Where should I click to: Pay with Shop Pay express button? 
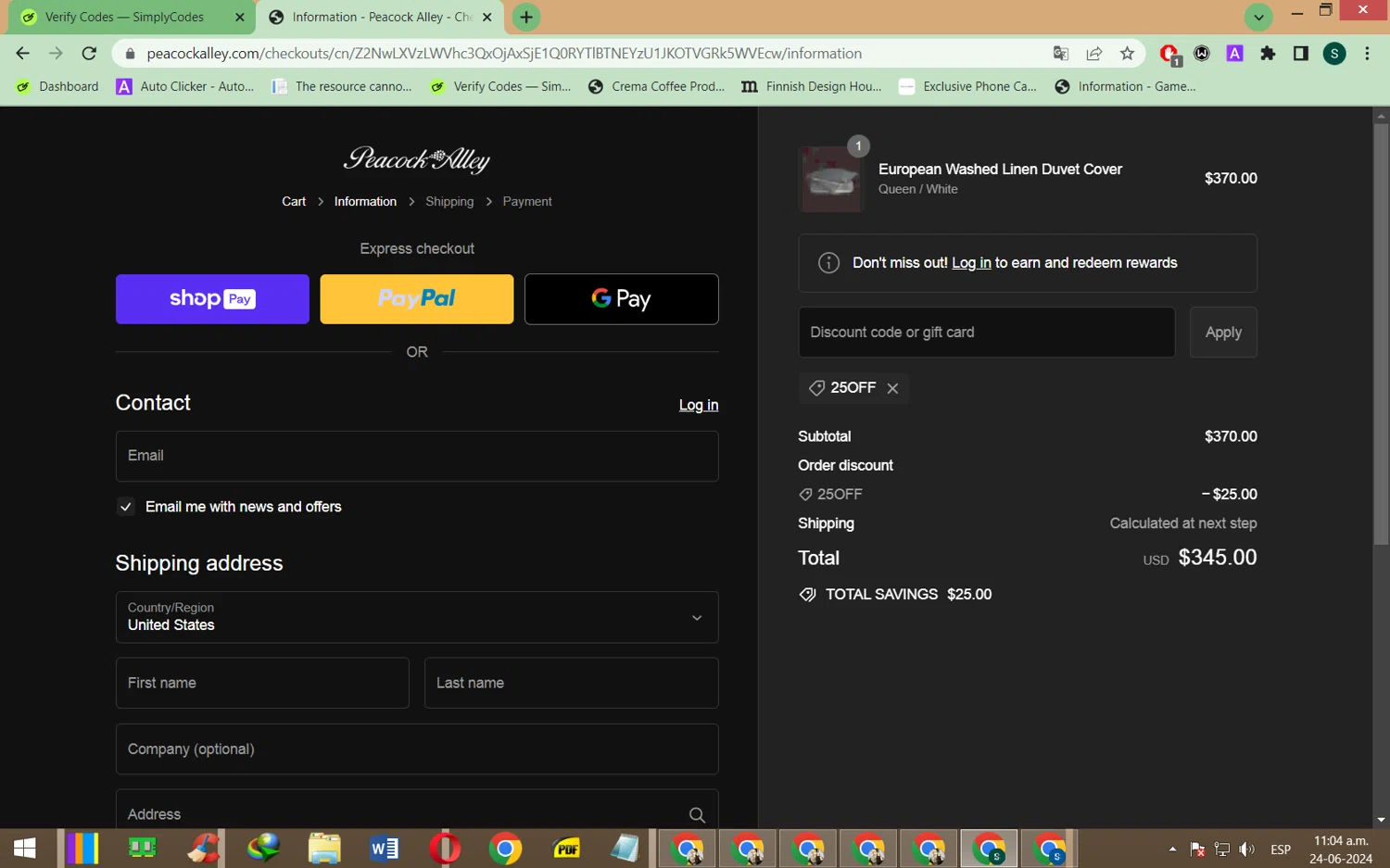pos(212,299)
